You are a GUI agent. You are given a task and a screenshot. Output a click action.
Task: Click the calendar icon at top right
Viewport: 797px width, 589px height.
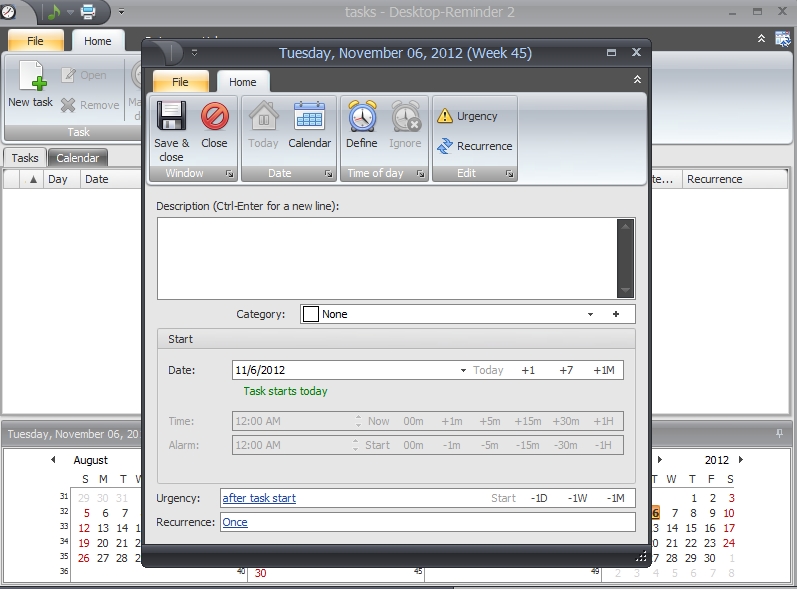click(x=783, y=39)
